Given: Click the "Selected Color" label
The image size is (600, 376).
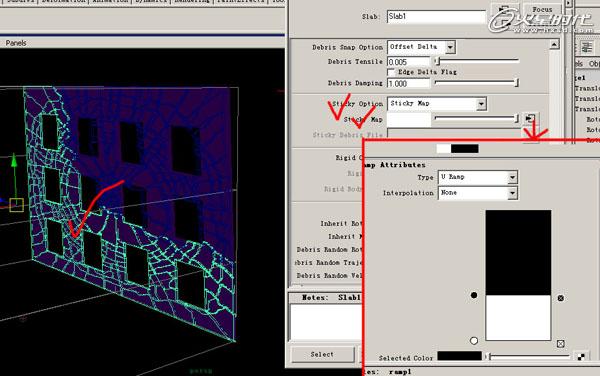Looking at the screenshot, I should [x=406, y=358].
